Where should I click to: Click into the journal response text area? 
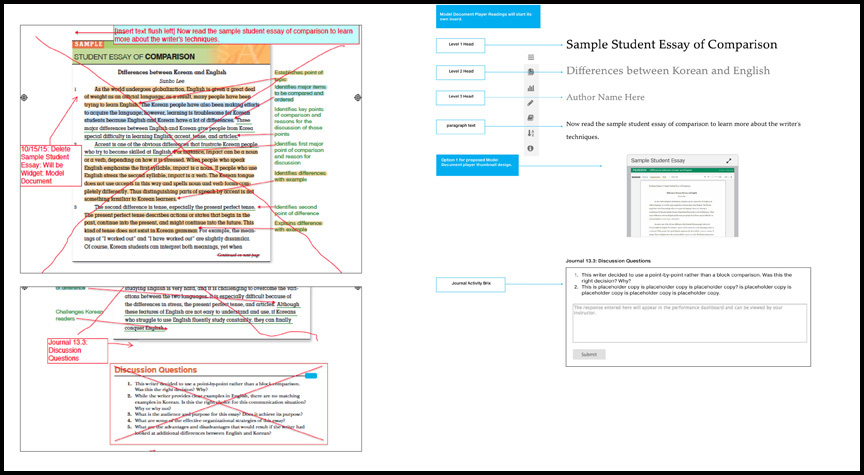689,323
